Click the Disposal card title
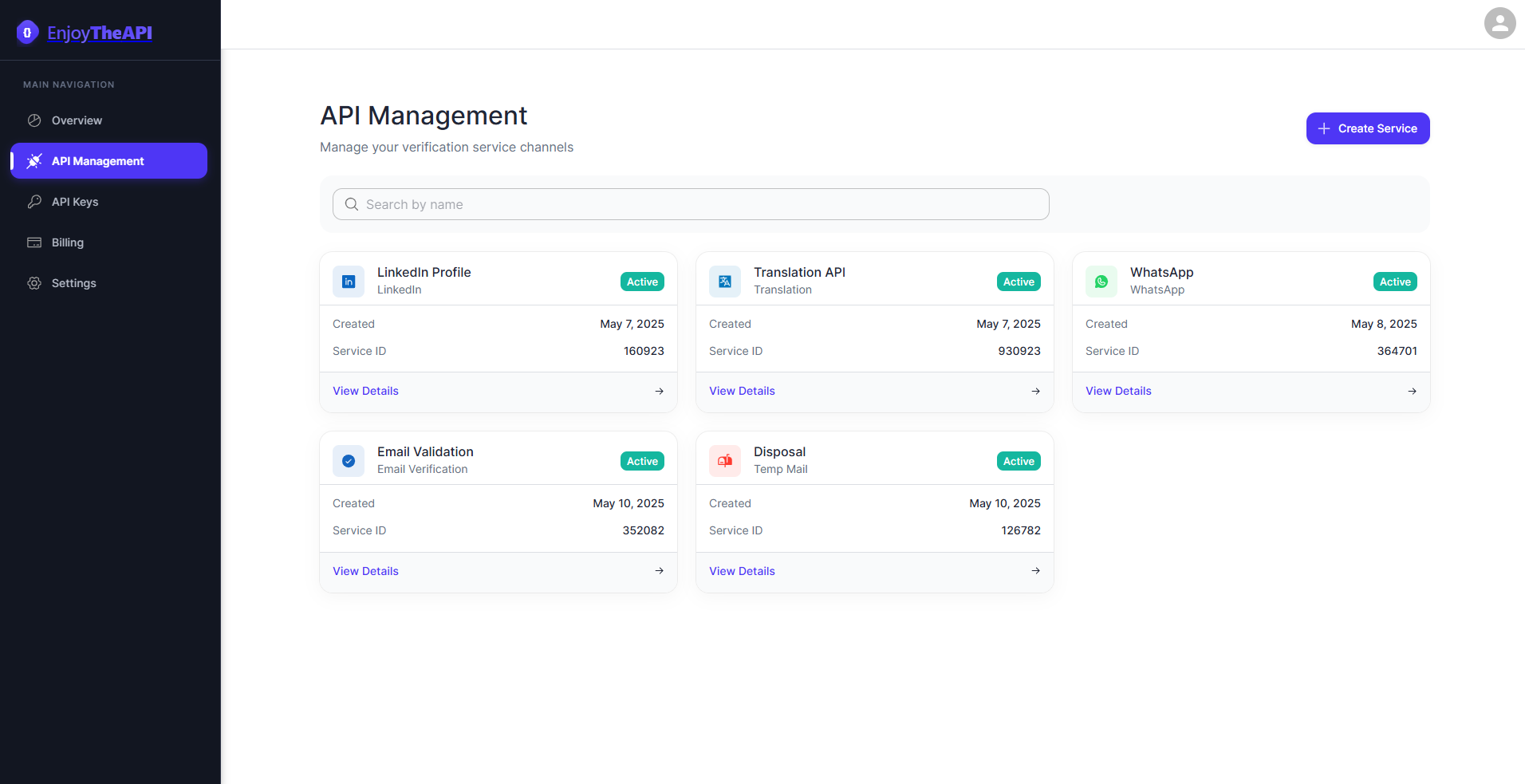 [x=779, y=451]
